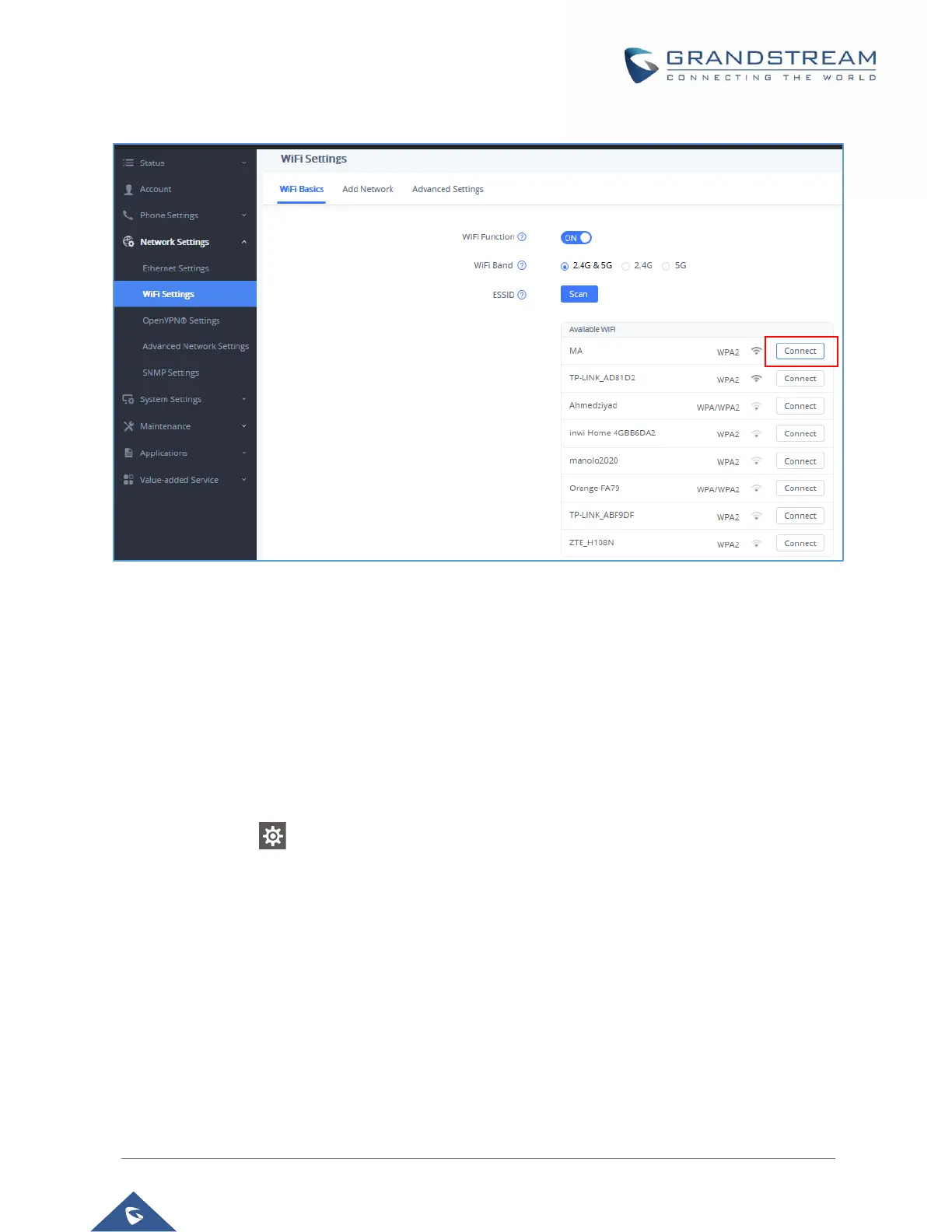The height and width of the screenshot is (1232, 952).
Task: Click the Scan button for ESSID
Action: coord(579,294)
